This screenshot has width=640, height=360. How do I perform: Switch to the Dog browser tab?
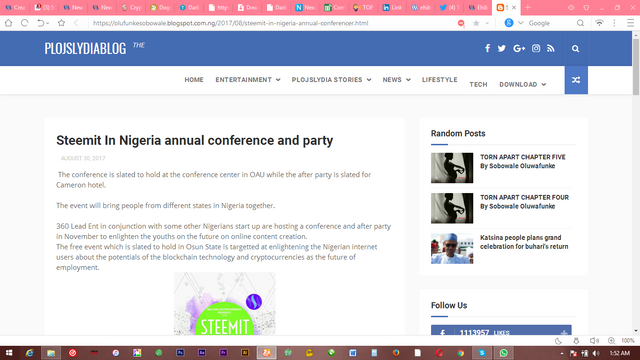[160, 7]
